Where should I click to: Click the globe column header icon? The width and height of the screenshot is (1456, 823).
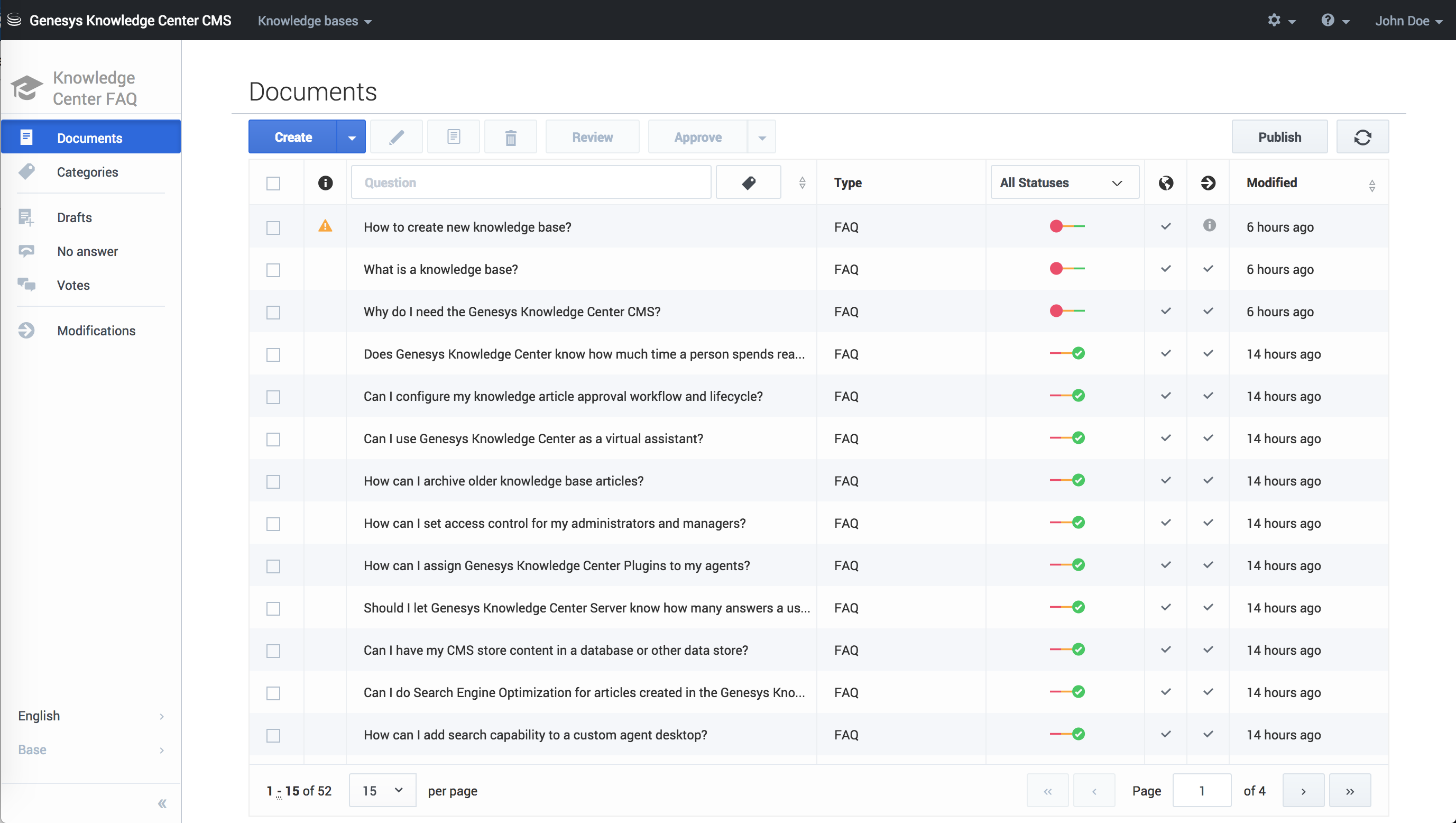1165,182
